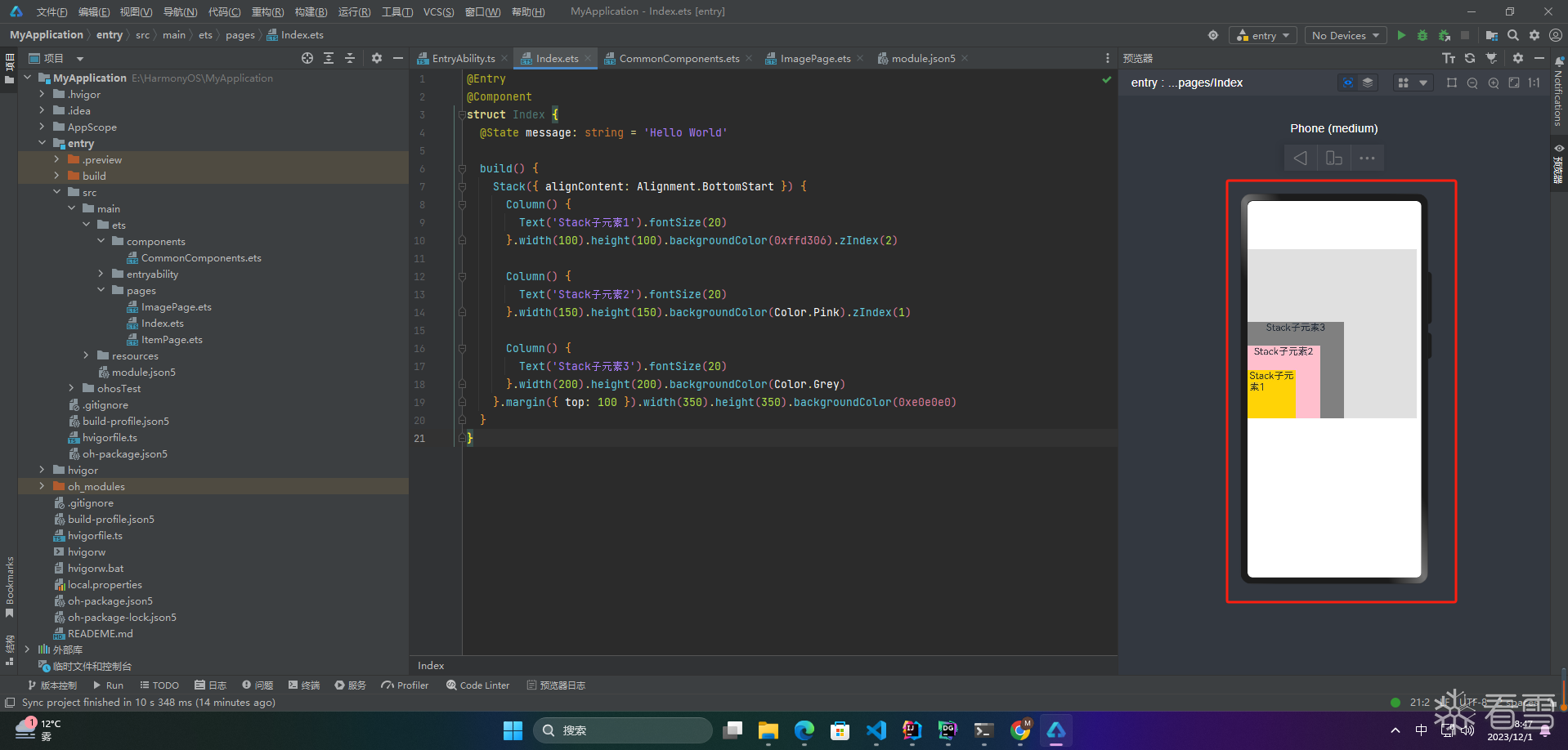
Task: Open the 文件(F) menu
Action: [52, 11]
